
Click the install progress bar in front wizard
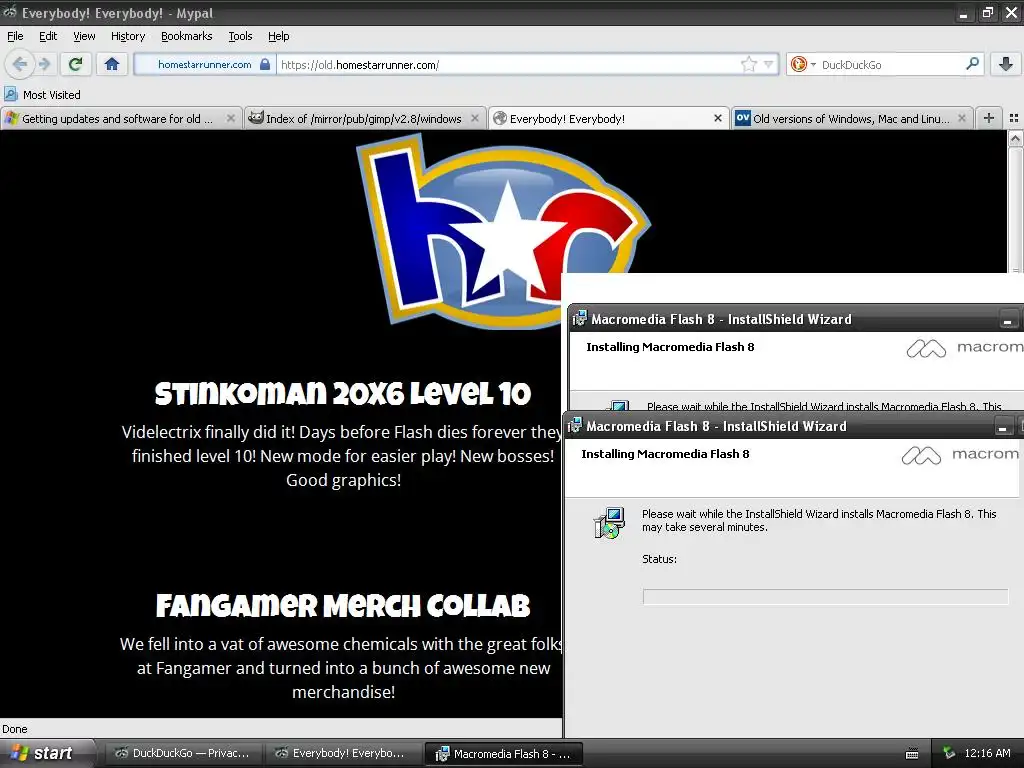tap(825, 597)
